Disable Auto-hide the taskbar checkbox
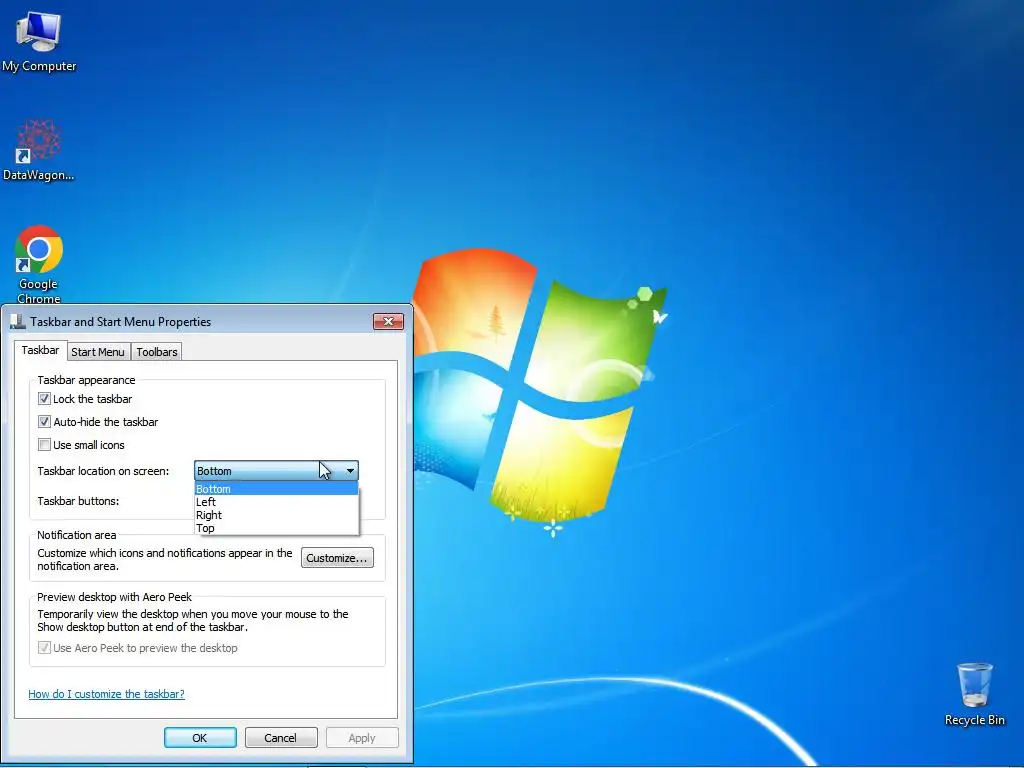Viewport: 1024px width, 768px height. tap(44, 421)
